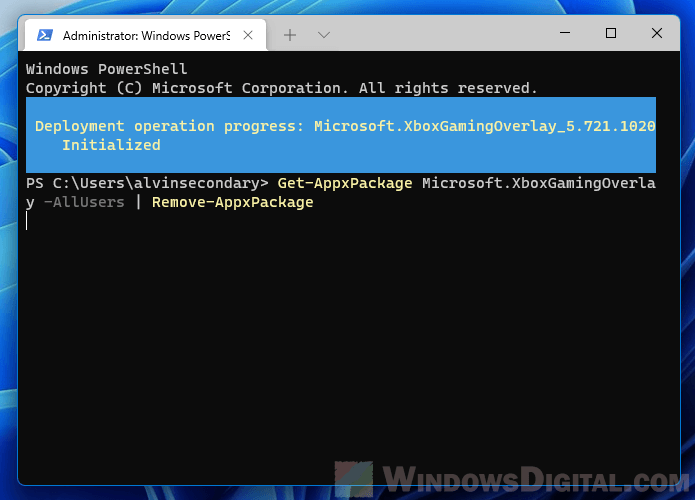Viewport: 695px width, 500px height.
Task: Click the "Windows PowerShell" header line
Action: (106, 69)
